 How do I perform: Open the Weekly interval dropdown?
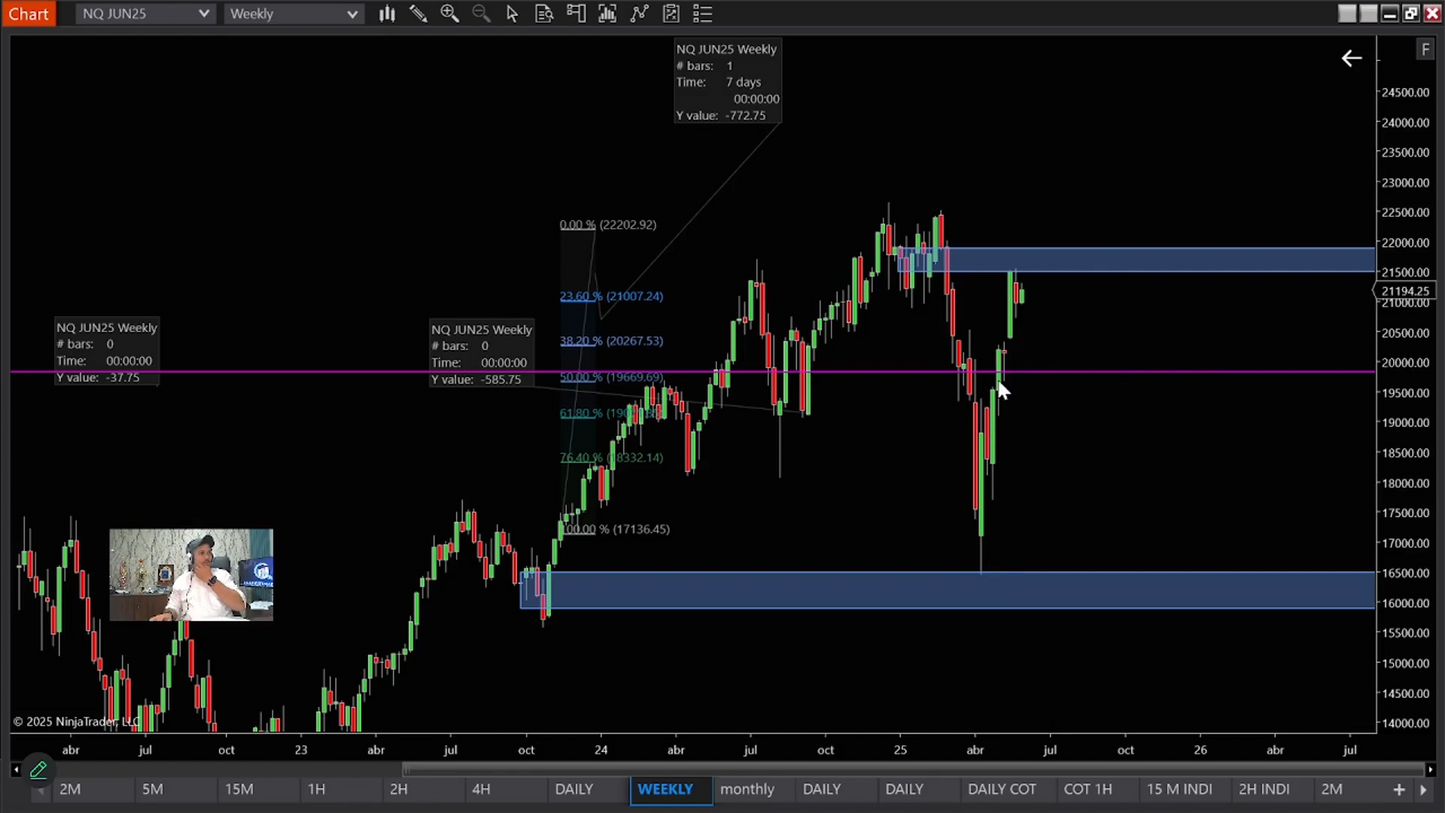coord(293,14)
